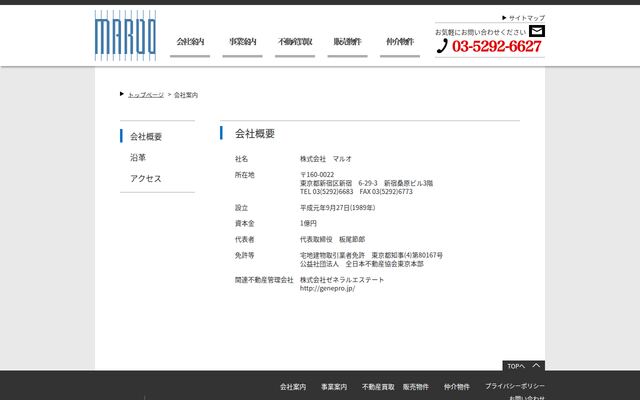This screenshot has width=640, height=400.
Task: Click the TOPへ button
Action: click(524, 366)
